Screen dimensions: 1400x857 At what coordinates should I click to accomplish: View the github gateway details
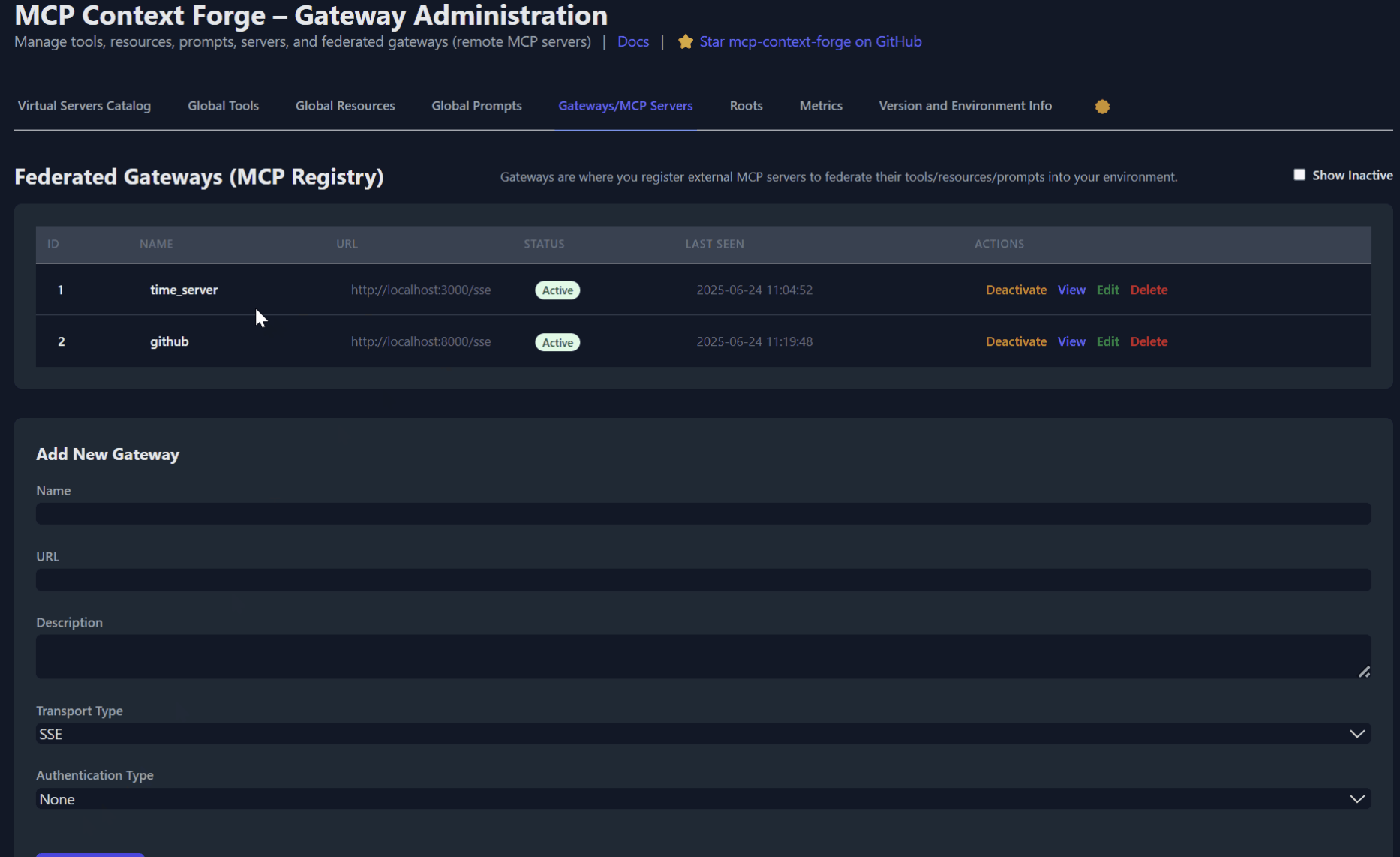[x=1071, y=341]
